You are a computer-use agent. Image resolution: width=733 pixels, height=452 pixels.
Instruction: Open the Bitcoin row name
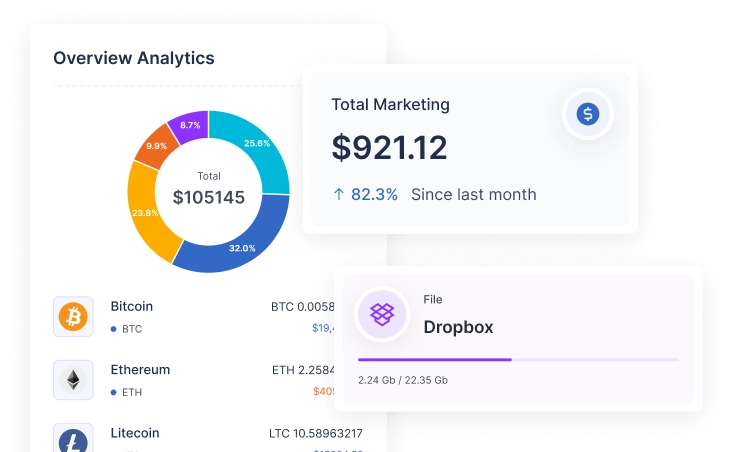(x=132, y=306)
